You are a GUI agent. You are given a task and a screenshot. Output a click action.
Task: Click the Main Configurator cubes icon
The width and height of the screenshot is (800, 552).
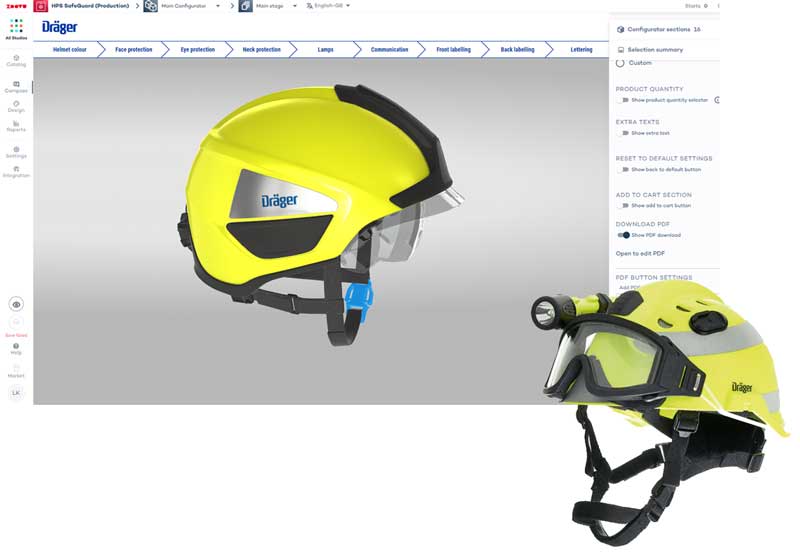tap(151, 6)
